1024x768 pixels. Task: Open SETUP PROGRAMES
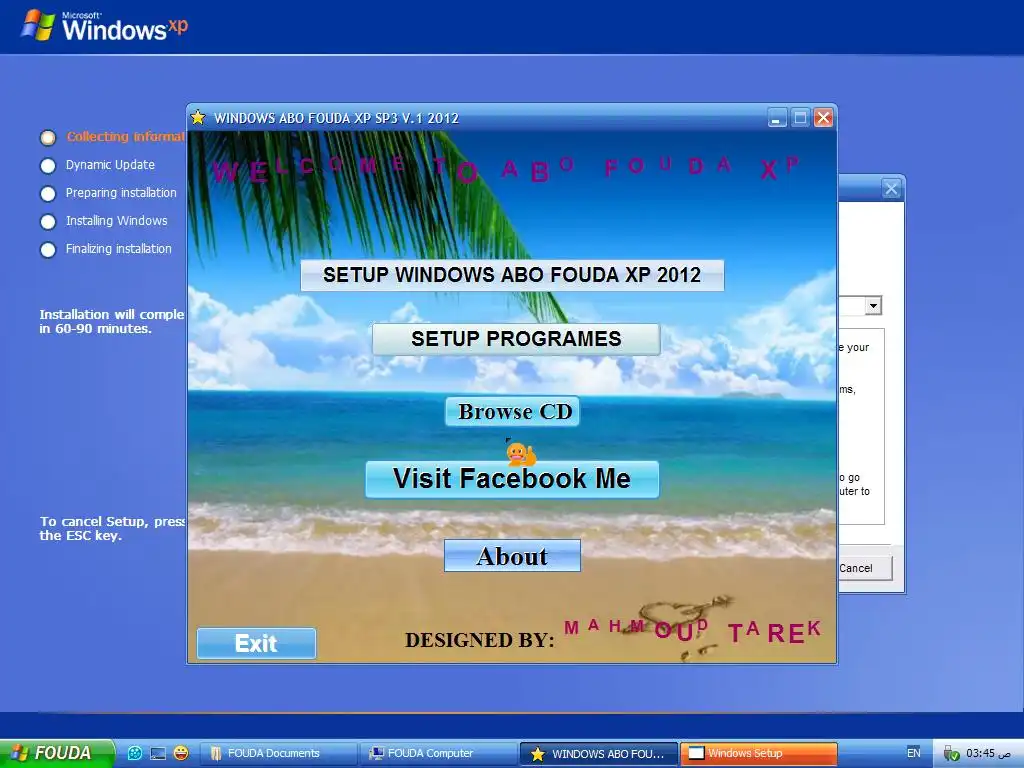[516, 339]
